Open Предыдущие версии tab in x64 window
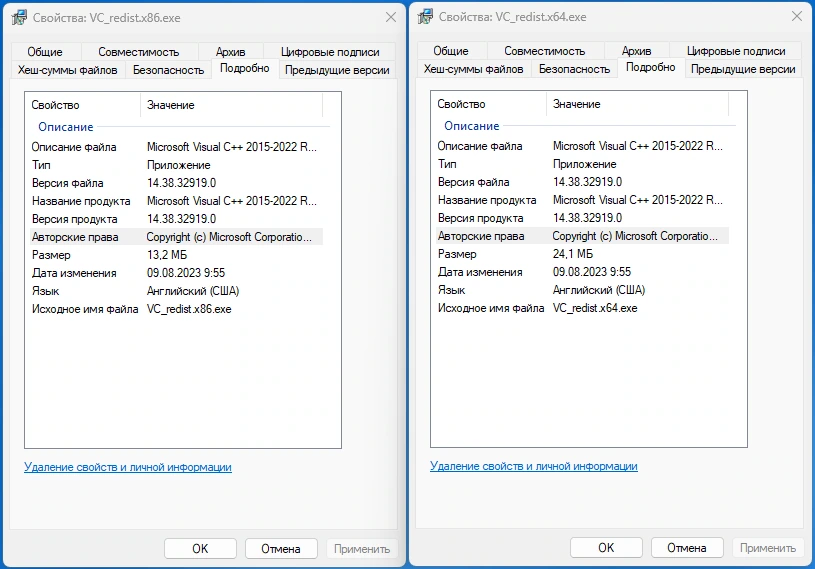Image resolution: width=815 pixels, height=569 pixels. 743,69
